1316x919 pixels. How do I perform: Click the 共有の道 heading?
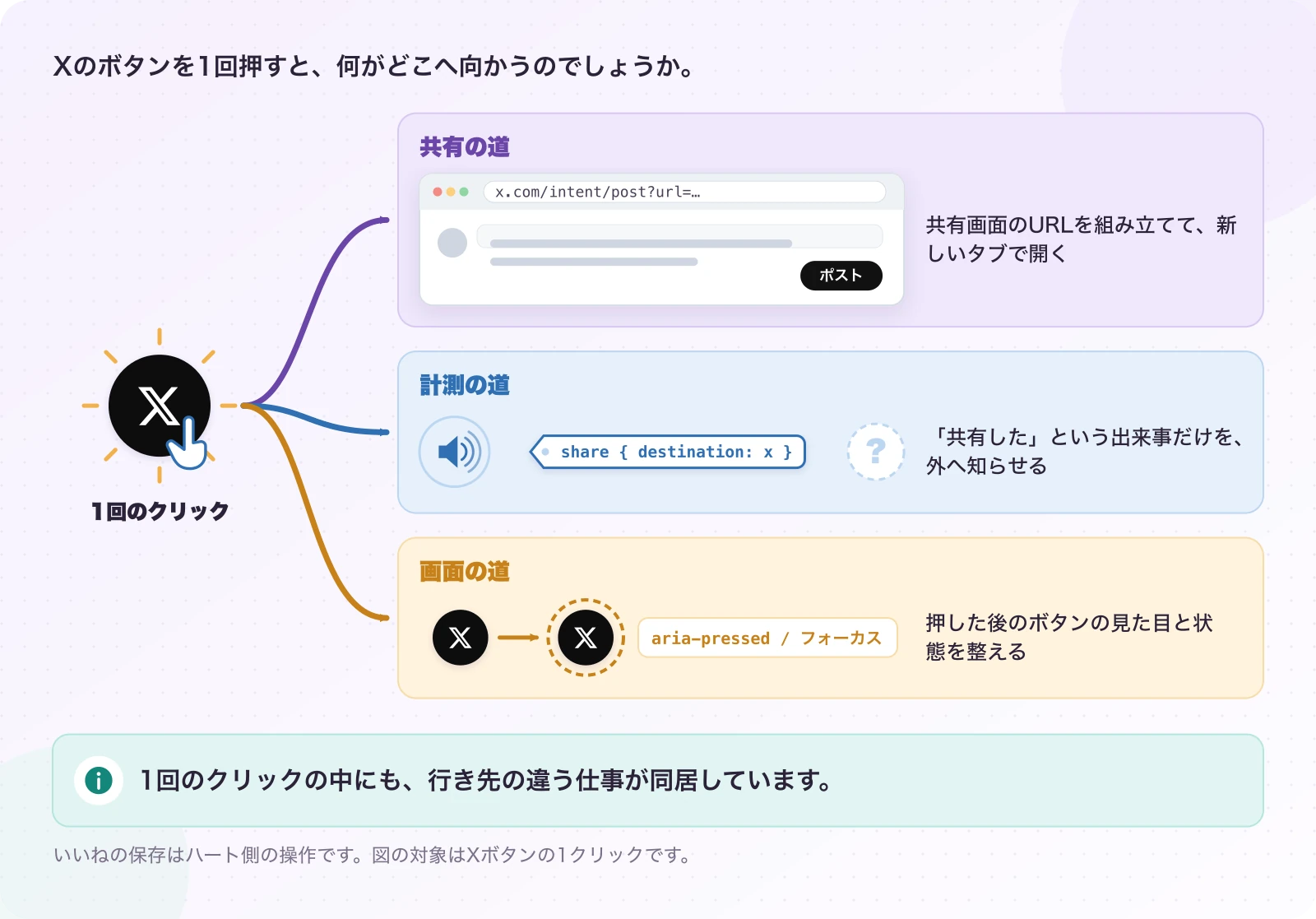click(x=465, y=147)
